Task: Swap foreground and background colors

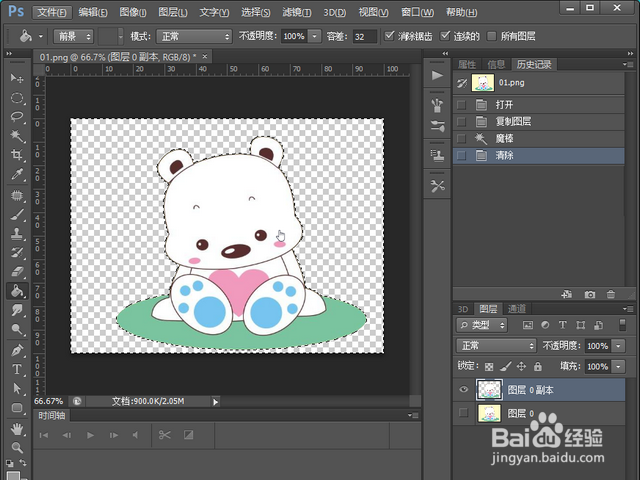Action: (x=23, y=462)
